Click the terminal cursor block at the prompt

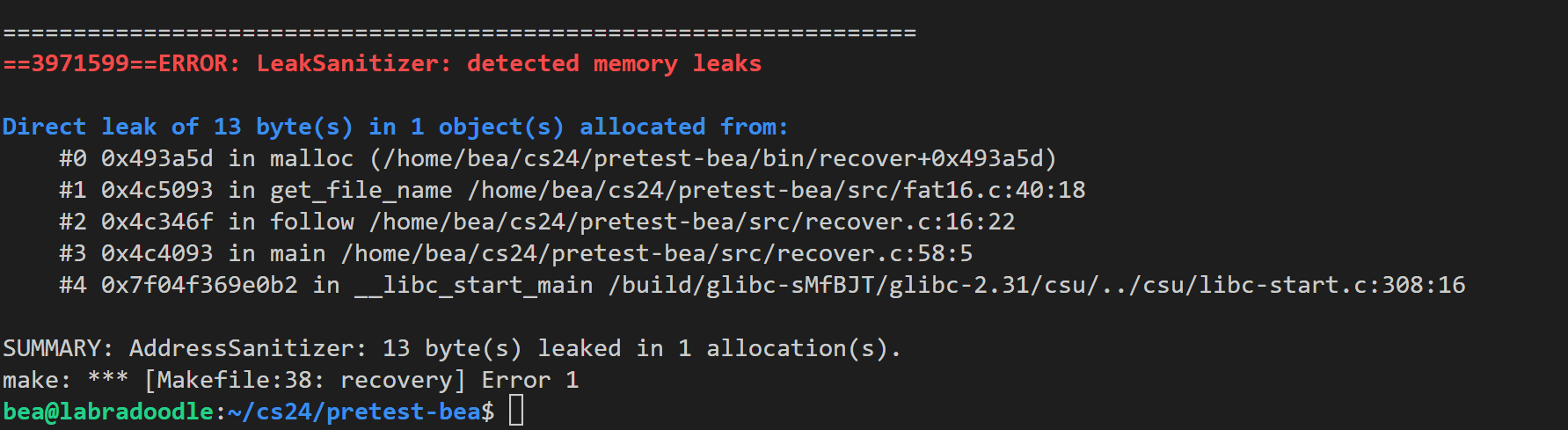tap(516, 411)
